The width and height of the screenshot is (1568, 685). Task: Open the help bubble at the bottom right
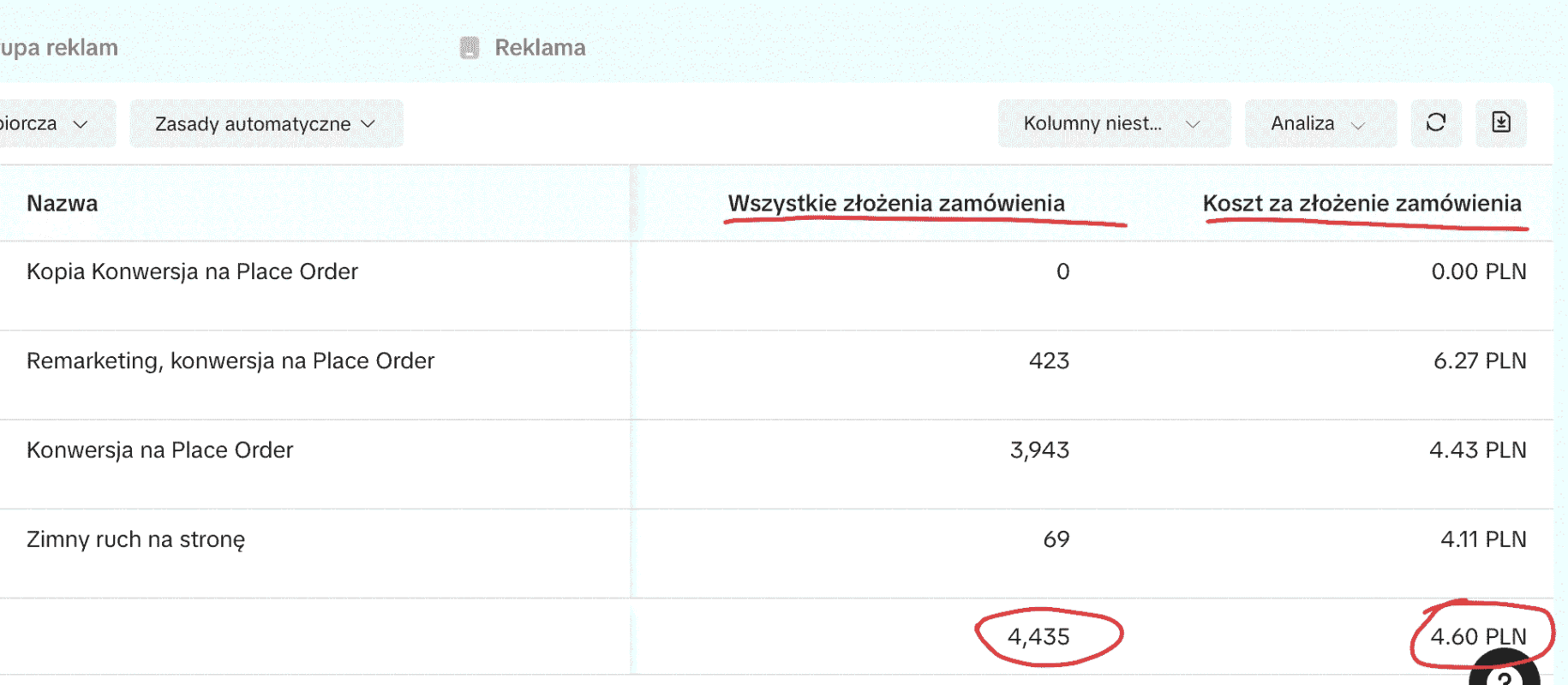tap(1504, 676)
